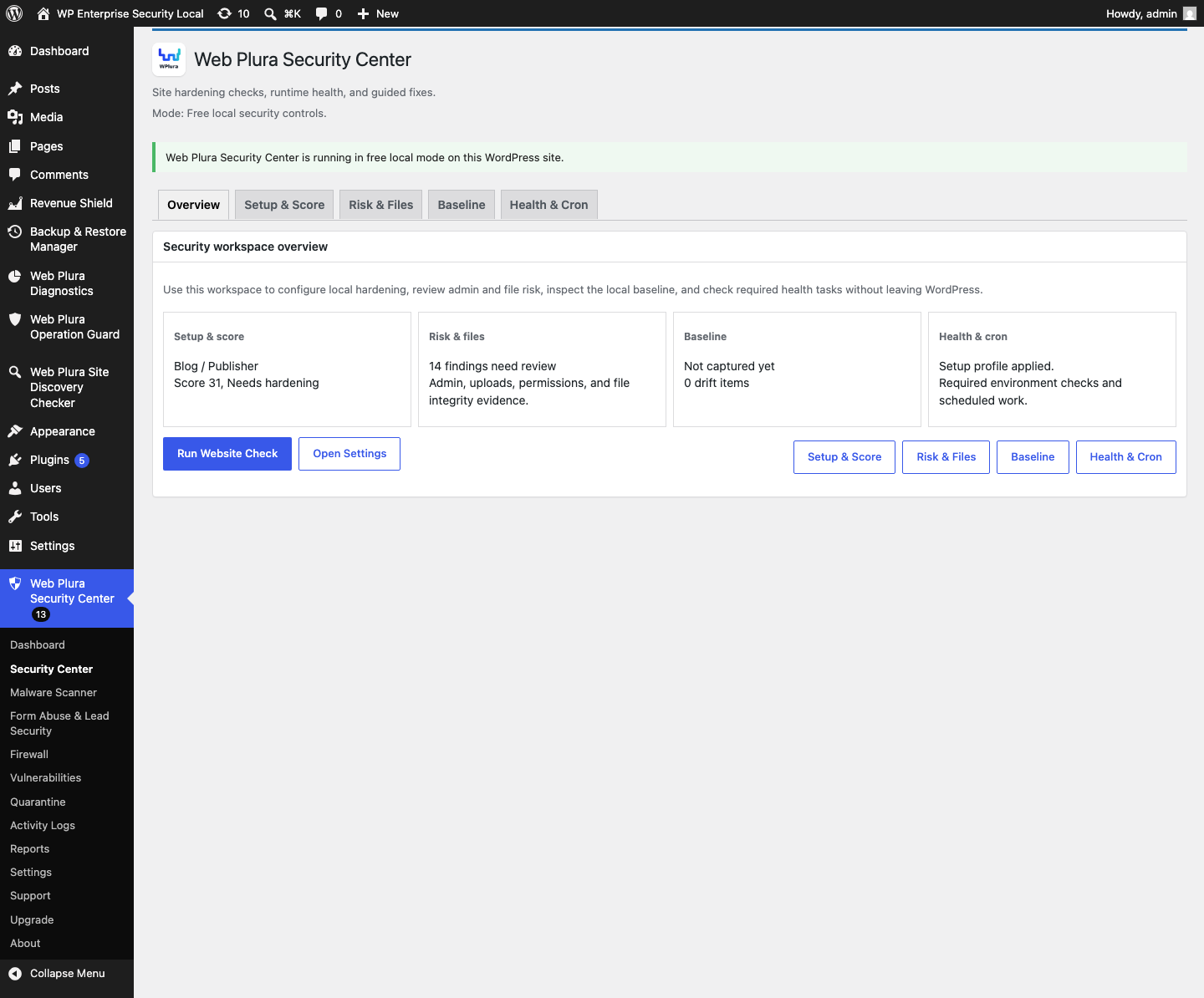
Task: Open the Health & Cron tab
Action: [x=549, y=205]
